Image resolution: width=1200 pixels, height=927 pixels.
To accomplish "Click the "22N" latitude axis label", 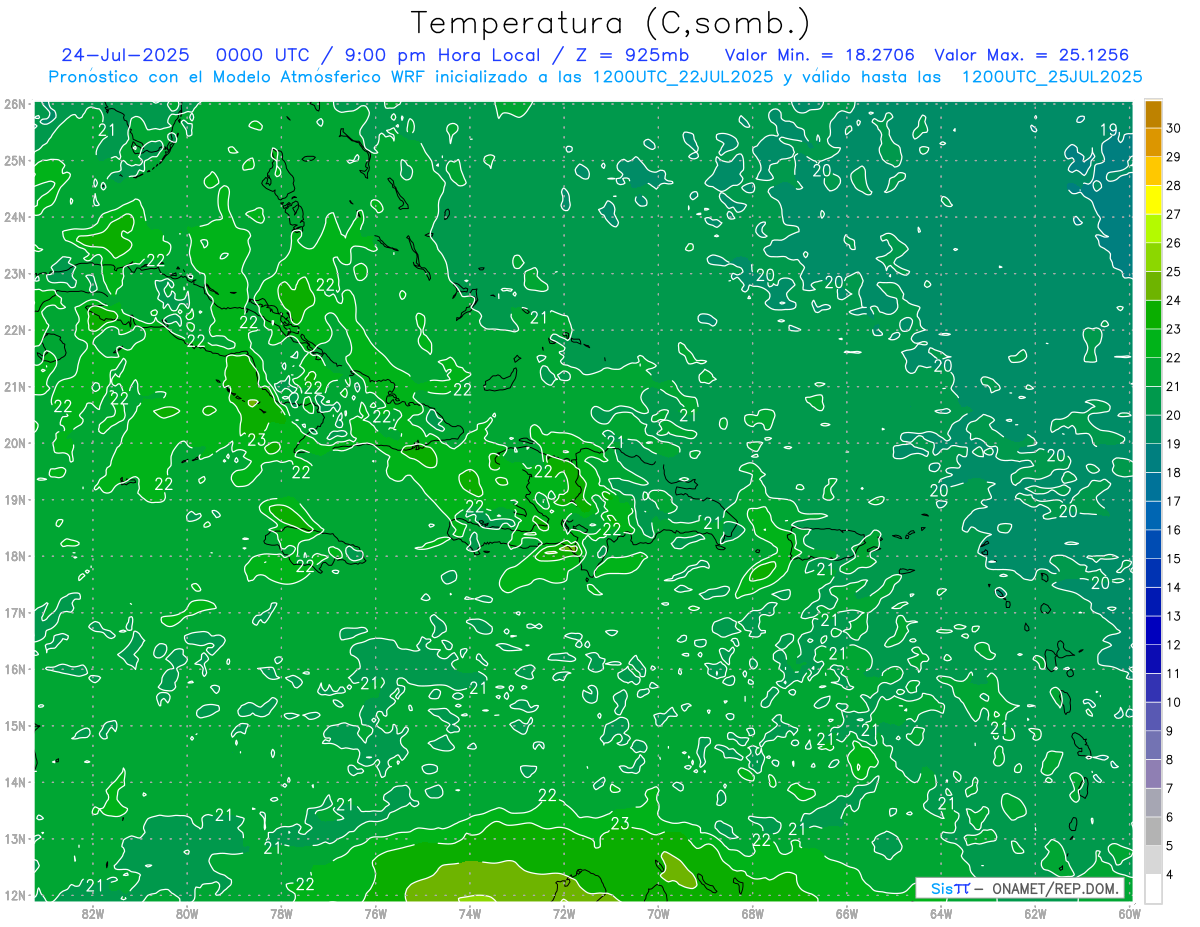I will tap(14, 330).
